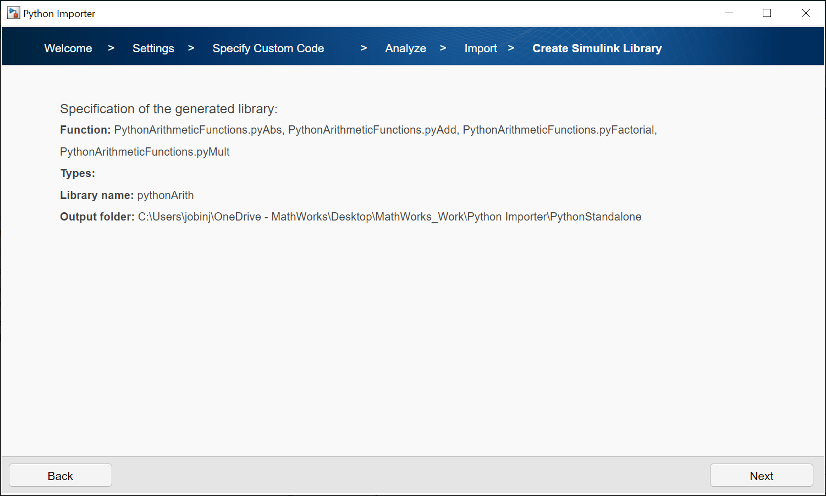Viewport: 826px width, 496px height.
Task: Click the Create Simulink Library step
Action: coord(596,48)
